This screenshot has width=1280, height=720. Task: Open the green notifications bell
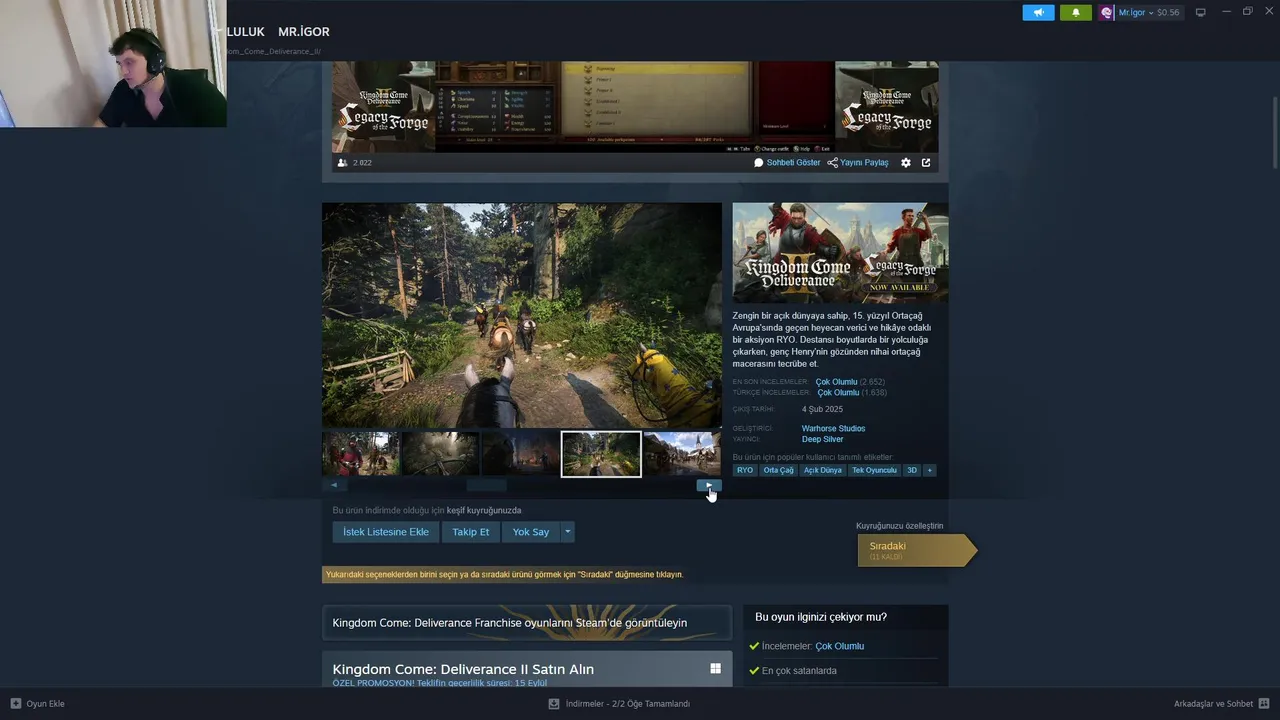click(1076, 12)
